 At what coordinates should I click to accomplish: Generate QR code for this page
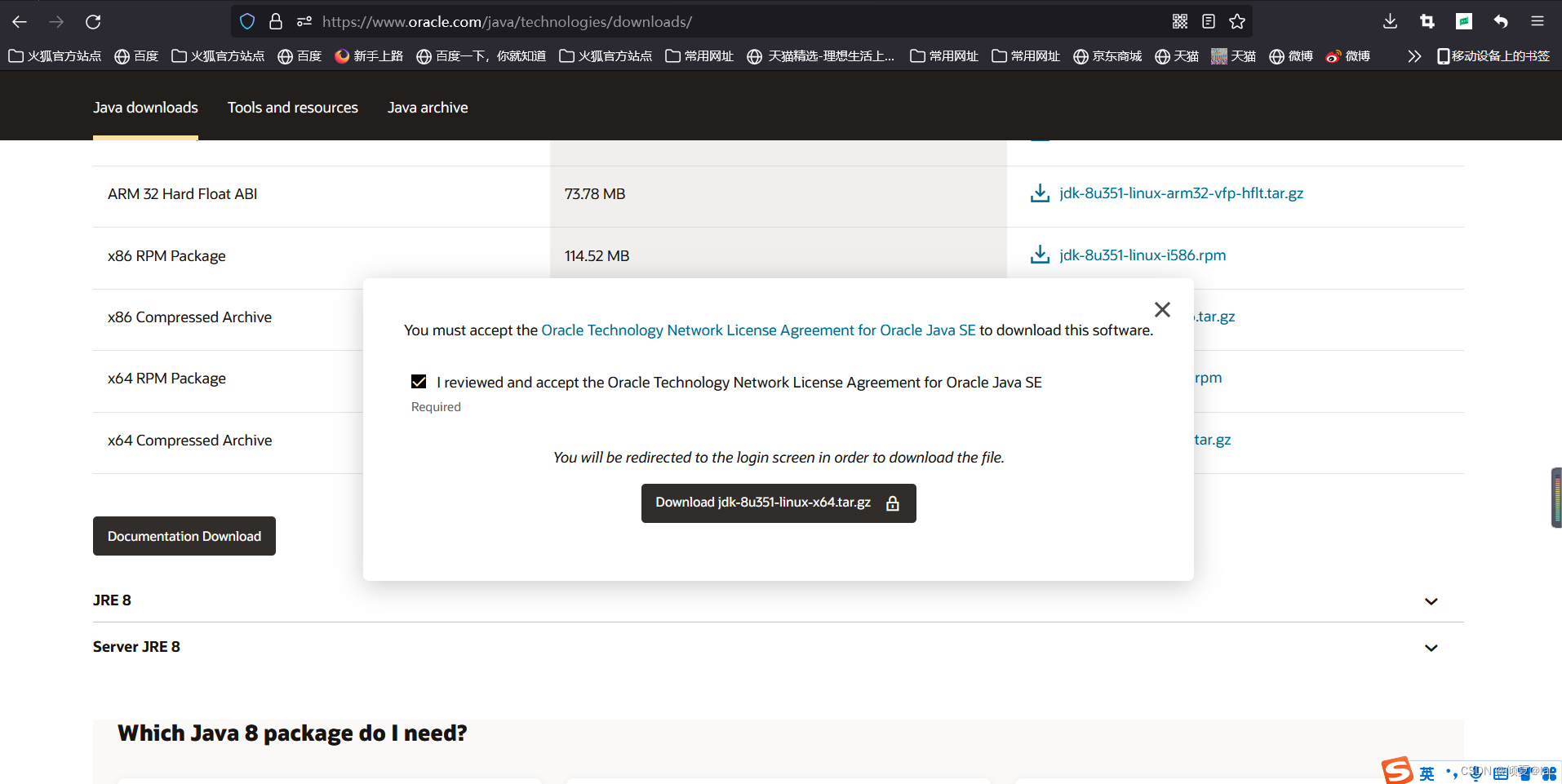click(x=1180, y=22)
